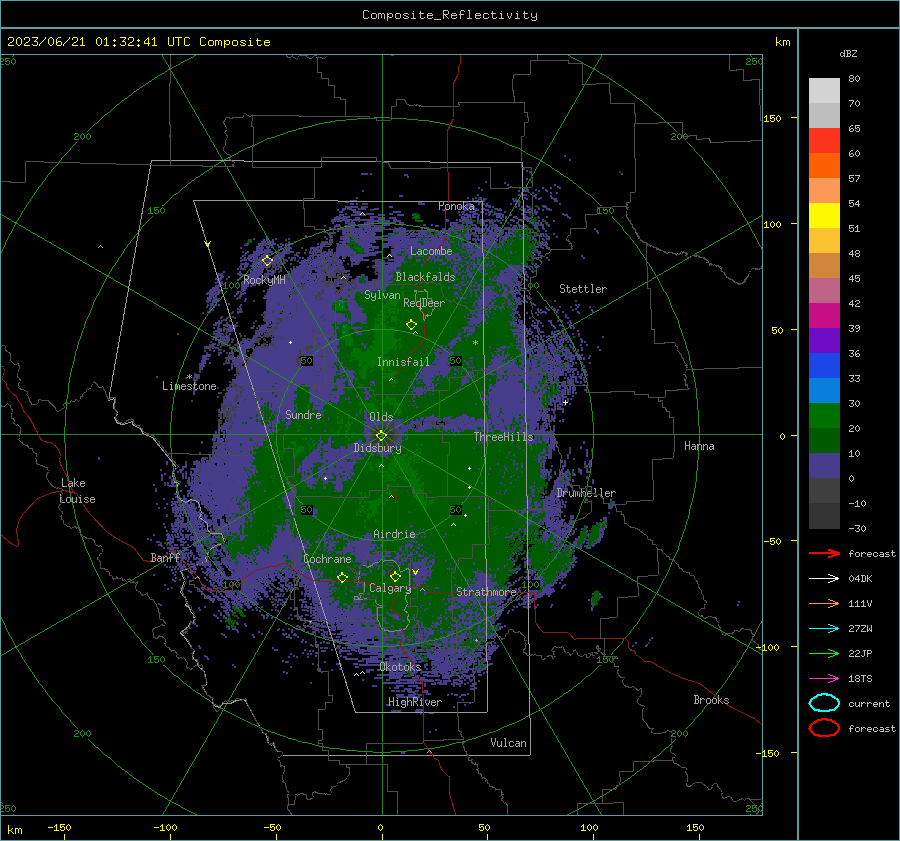The width and height of the screenshot is (900, 841).
Task: Select the slate purple 0-10 dBZ swatch
Action: [x=824, y=466]
